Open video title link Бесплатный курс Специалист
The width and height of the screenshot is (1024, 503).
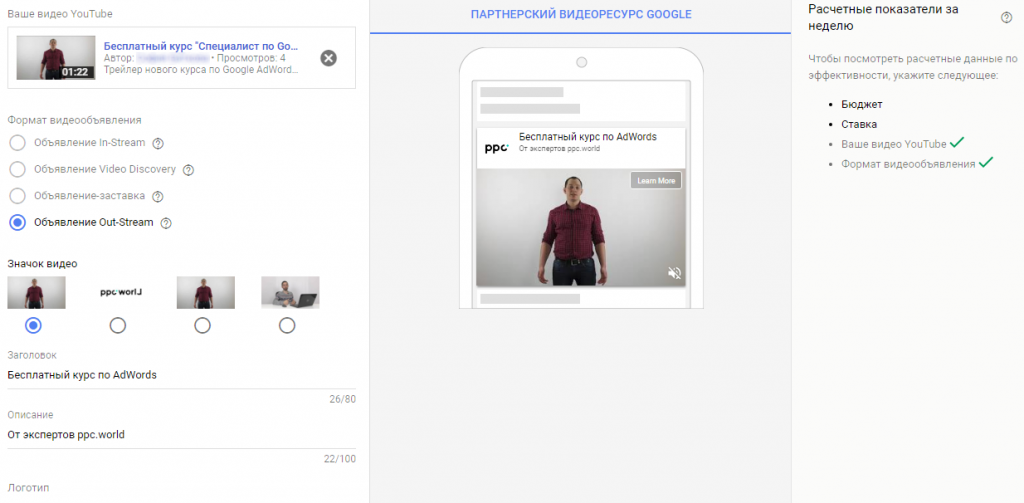click(x=201, y=47)
